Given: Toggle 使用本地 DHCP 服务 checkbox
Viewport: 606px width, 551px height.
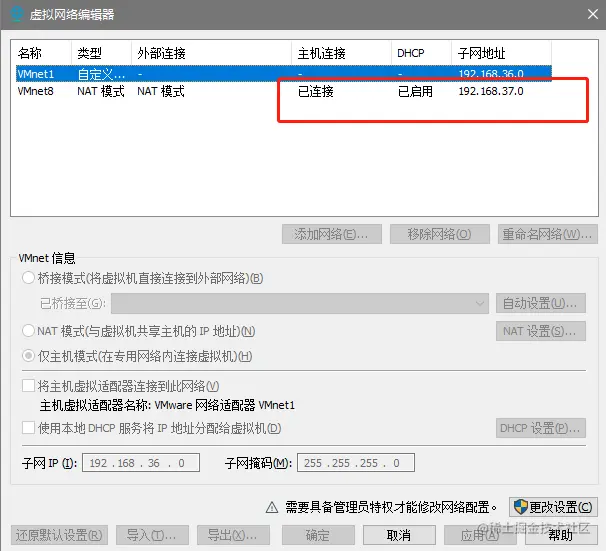Looking at the screenshot, I should coord(28,428).
